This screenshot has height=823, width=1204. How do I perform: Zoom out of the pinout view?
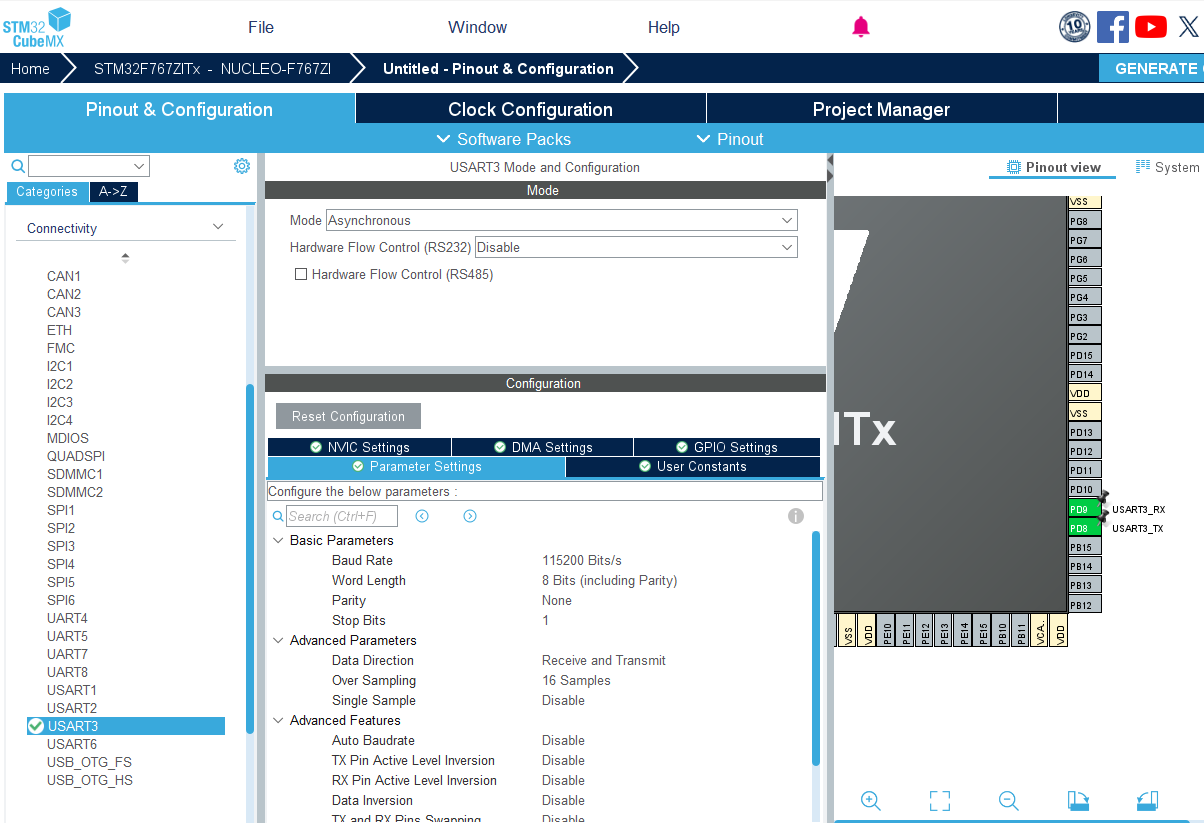click(1008, 801)
